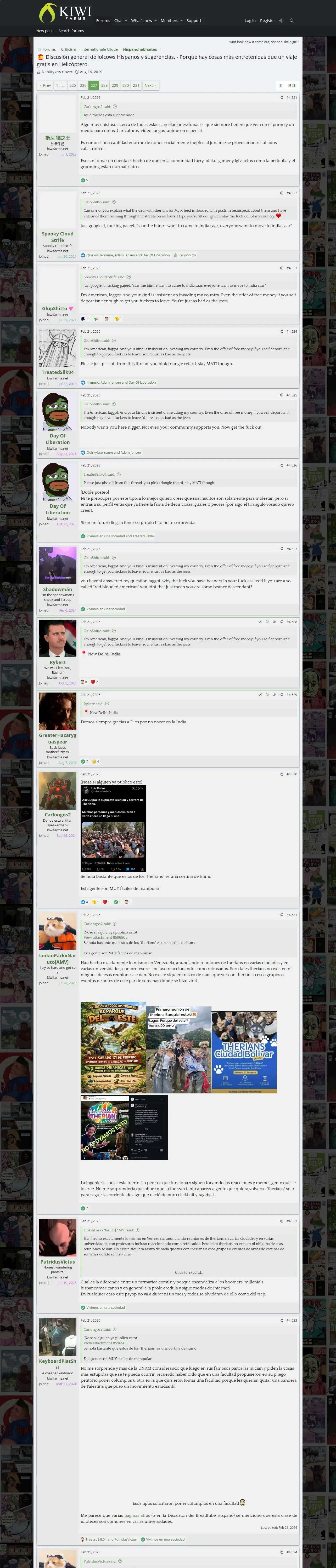This screenshot has width=336, height=1568.
Task: Expand the quote with 'Click to expand...'
Action: 189,1272
